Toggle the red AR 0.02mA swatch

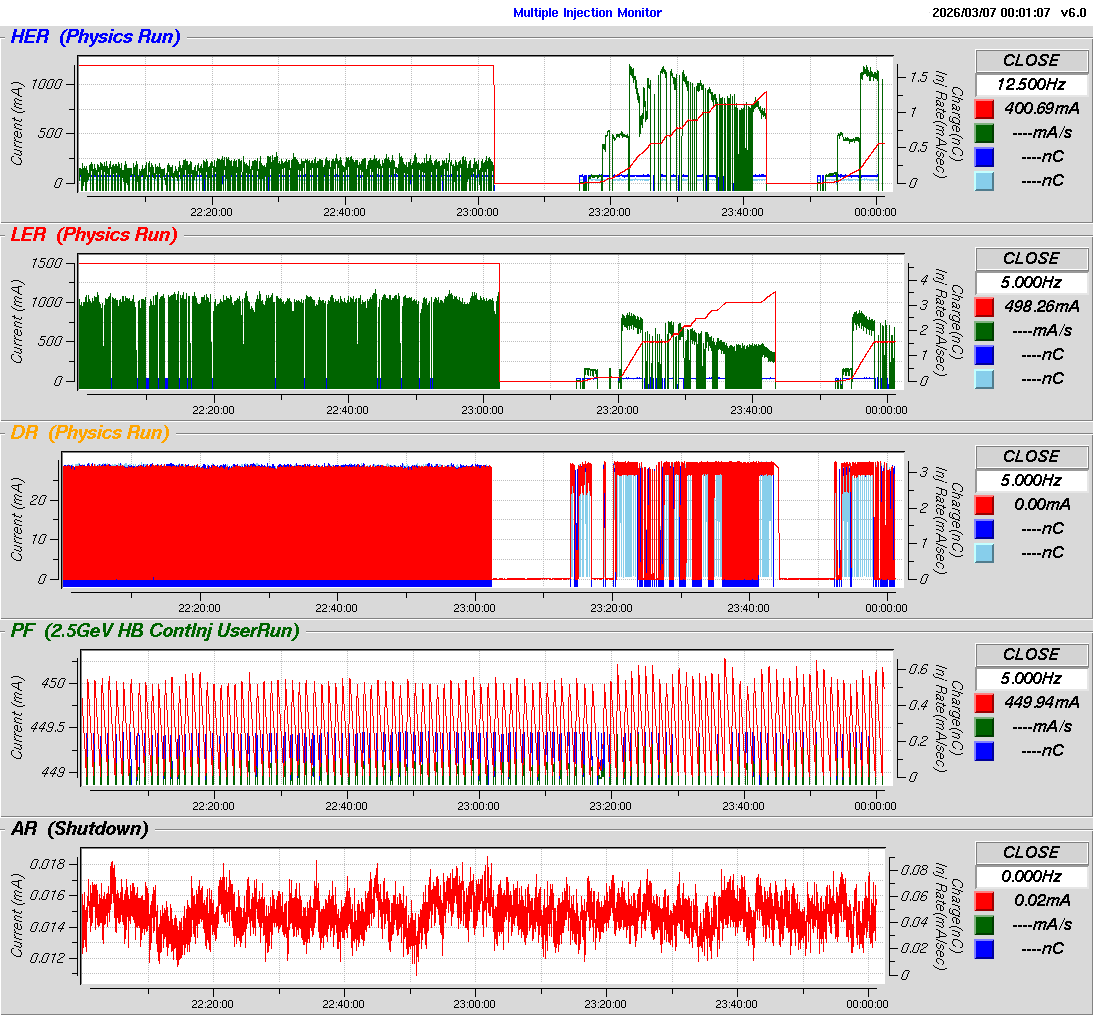pyautogui.click(x=984, y=900)
